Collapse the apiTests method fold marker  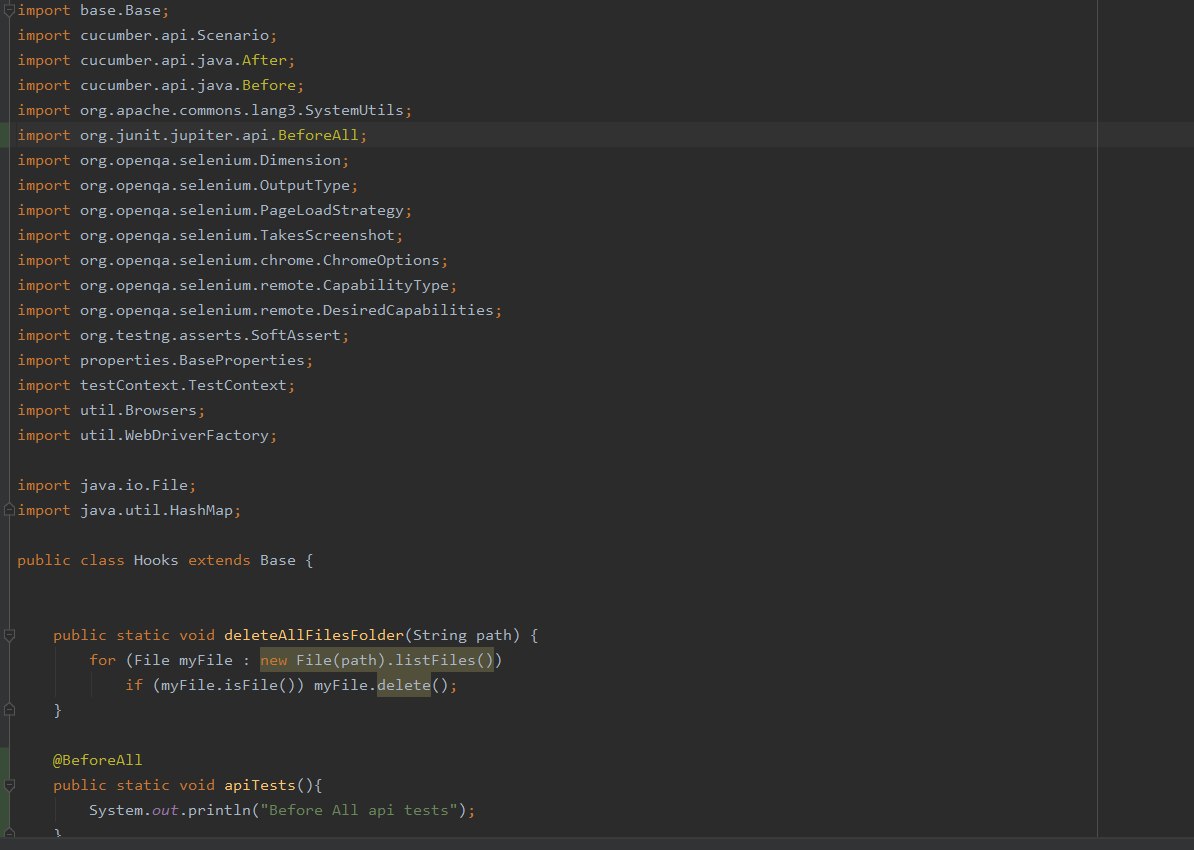click(x=9, y=784)
